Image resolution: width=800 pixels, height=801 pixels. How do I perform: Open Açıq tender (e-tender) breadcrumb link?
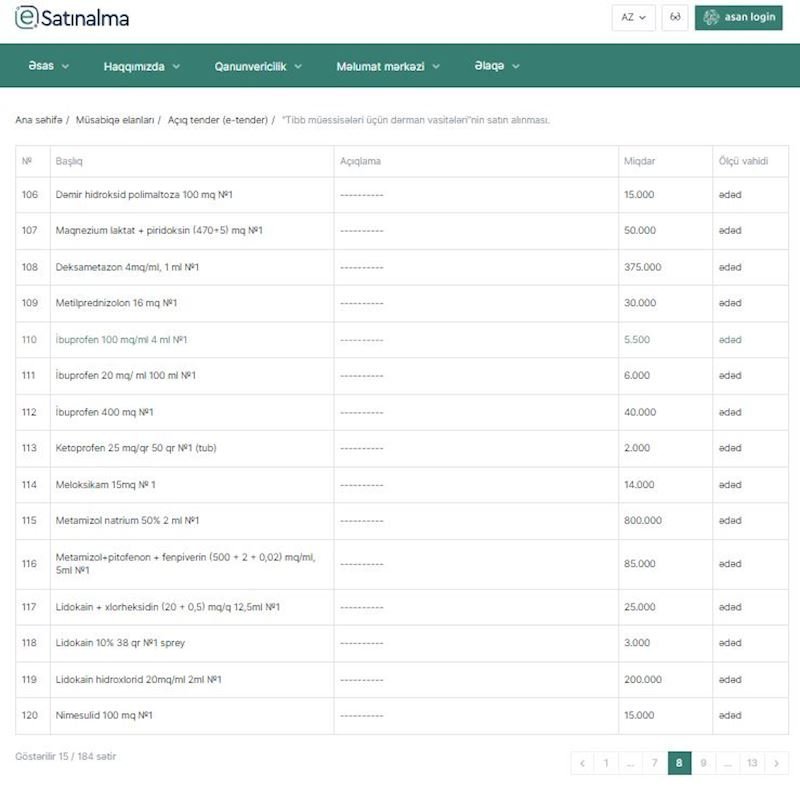(x=217, y=120)
